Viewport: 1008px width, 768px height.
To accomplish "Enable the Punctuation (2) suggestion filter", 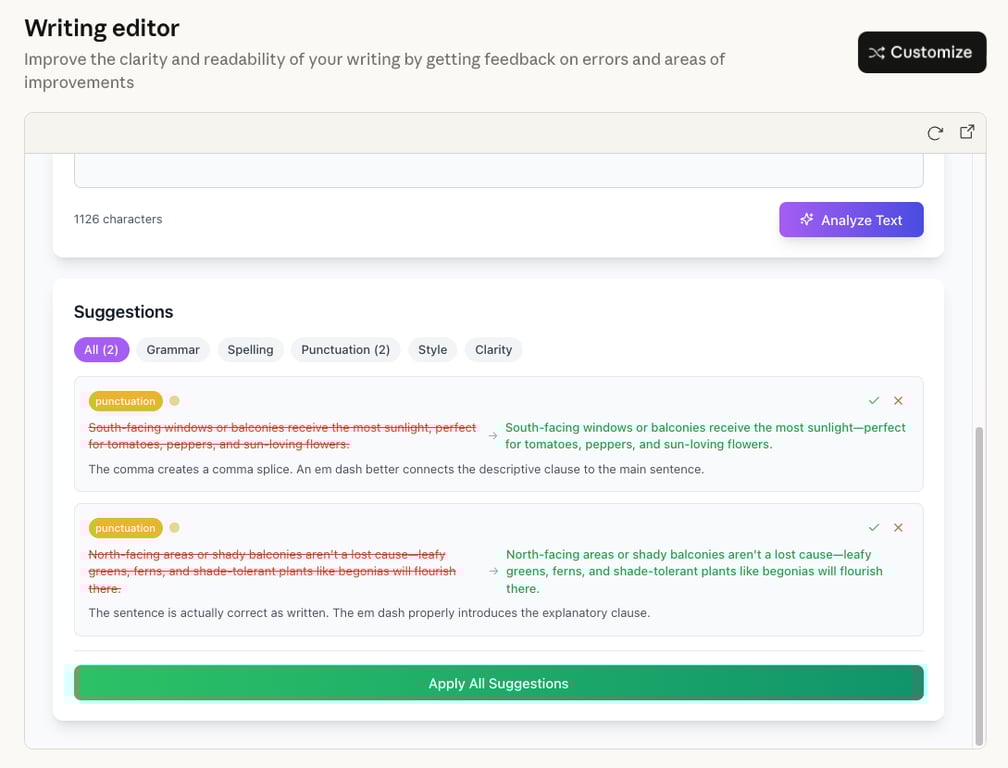I will 345,349.
